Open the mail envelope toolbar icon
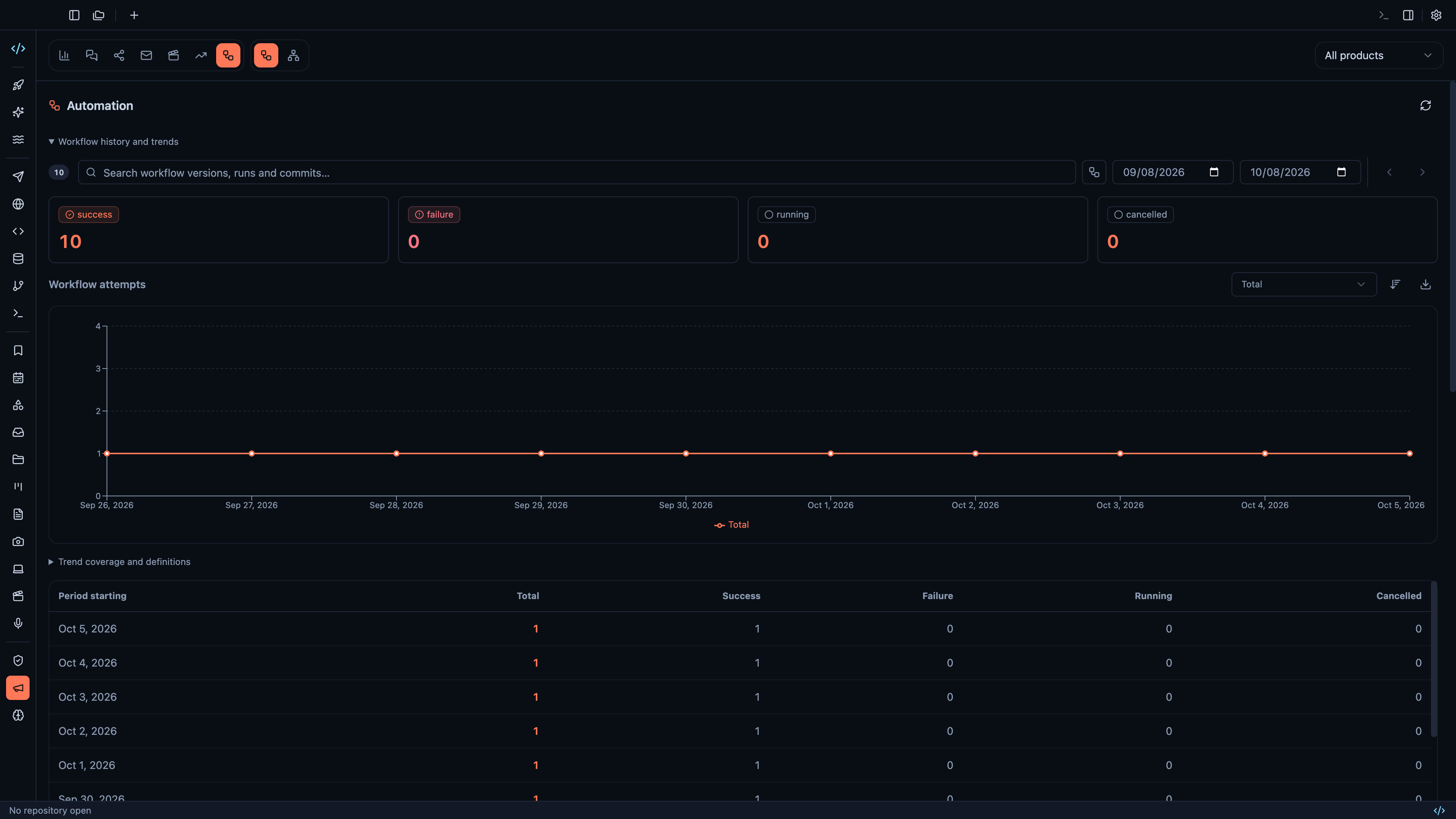Screen dimensions: 1456x819 [146, 55]
